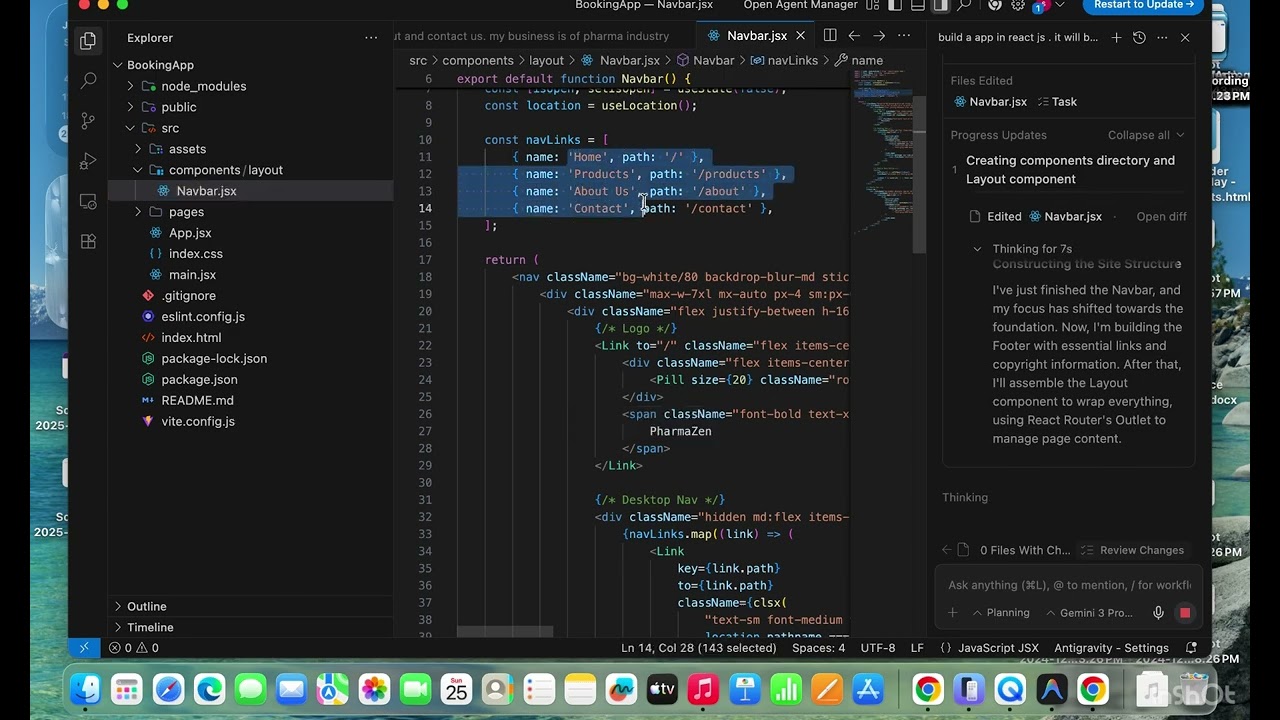Screen dimensions: 1280x720
Task: Show errors and warnings count
Action: (x=134, y=648)
